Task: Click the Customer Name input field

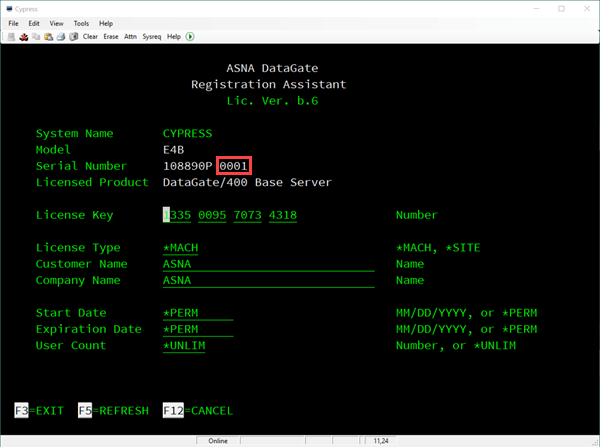Action: [x=267, y=264]
